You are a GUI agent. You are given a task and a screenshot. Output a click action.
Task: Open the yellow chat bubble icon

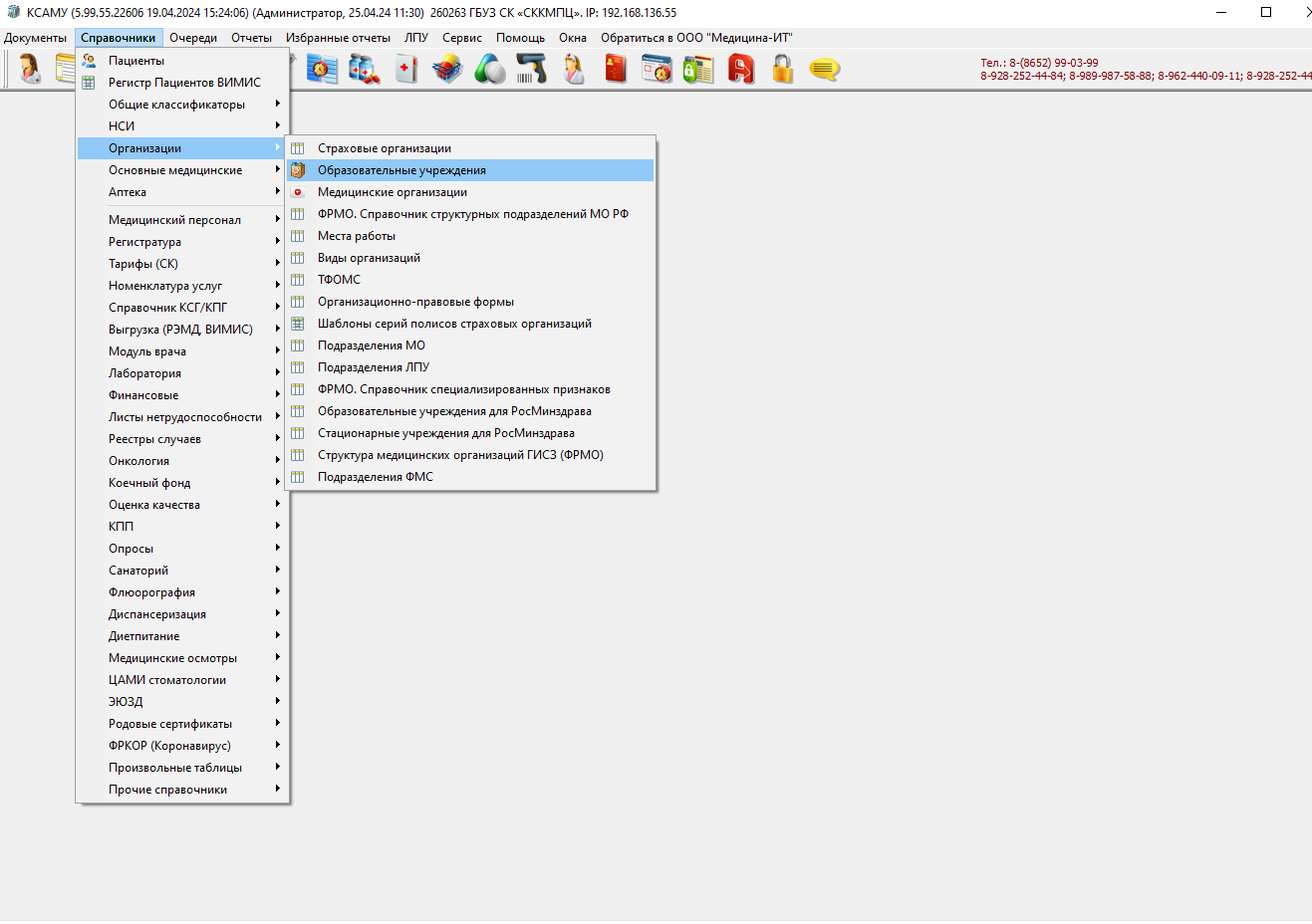(x=824, y=70)
